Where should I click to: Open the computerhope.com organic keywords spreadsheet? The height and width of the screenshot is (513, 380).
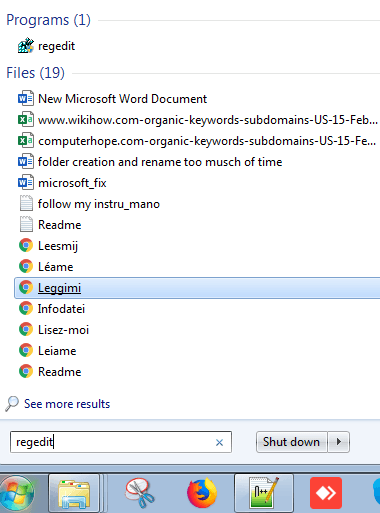(207, 141)
